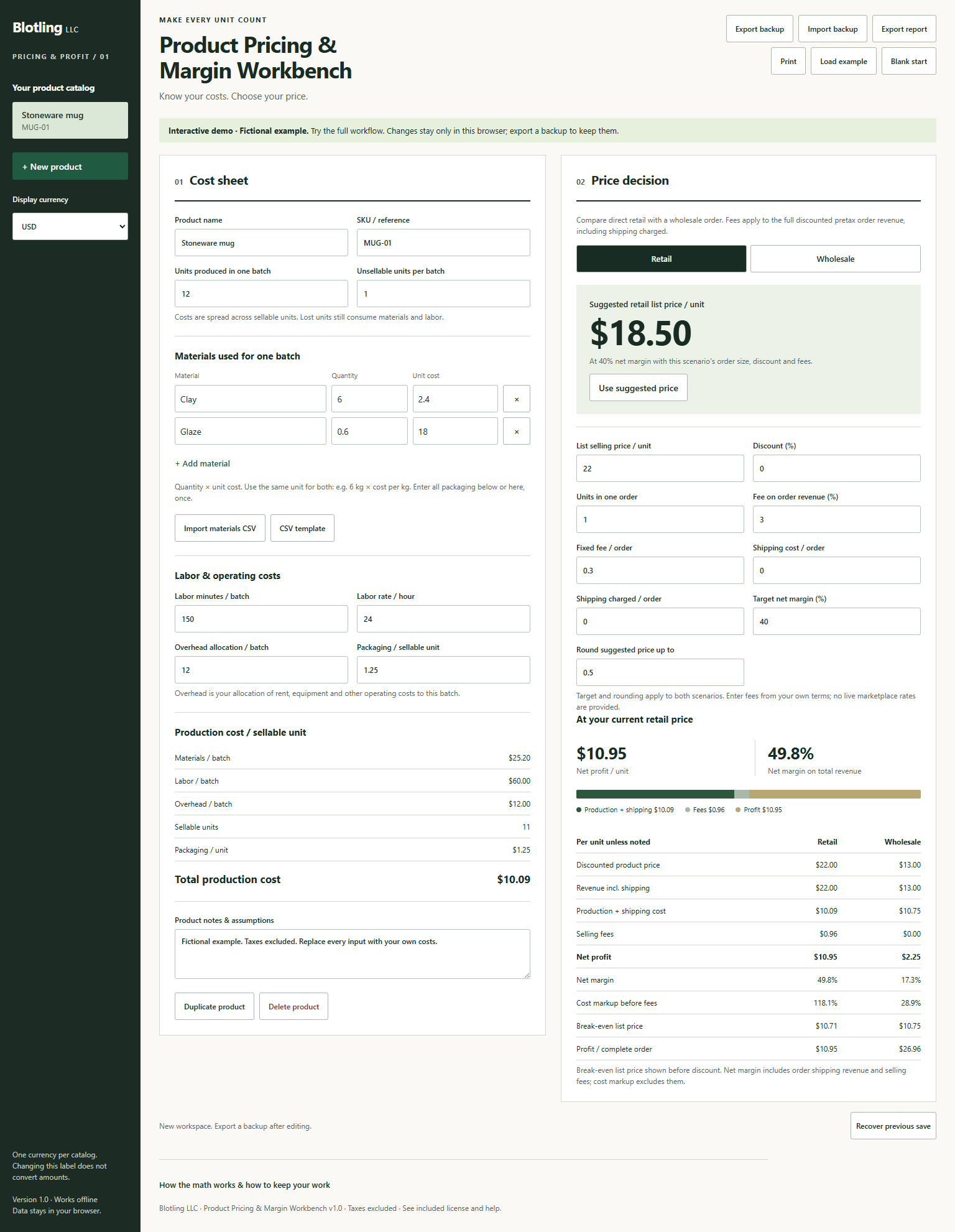This screenshot has width=955, height=1232.
Task: Edit Round suggested price up to field
Action: pyautogui.click(x=660, y=672)
